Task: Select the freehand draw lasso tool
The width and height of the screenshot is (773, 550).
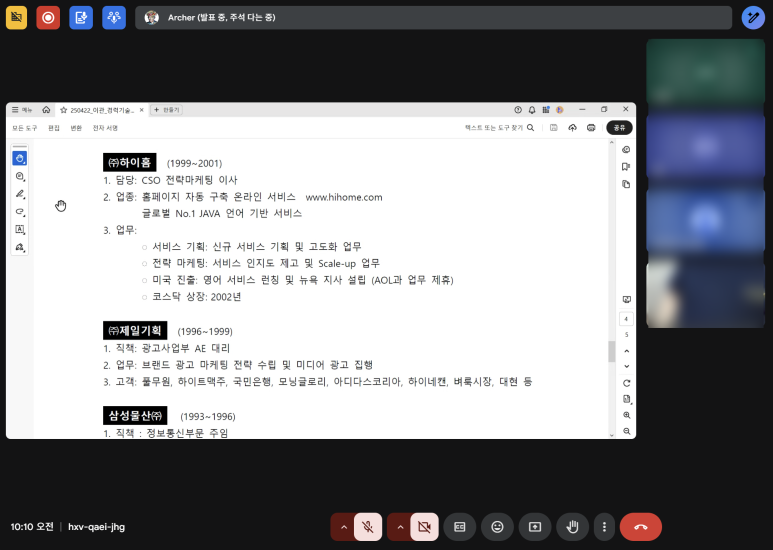Action: pos(20,212)
